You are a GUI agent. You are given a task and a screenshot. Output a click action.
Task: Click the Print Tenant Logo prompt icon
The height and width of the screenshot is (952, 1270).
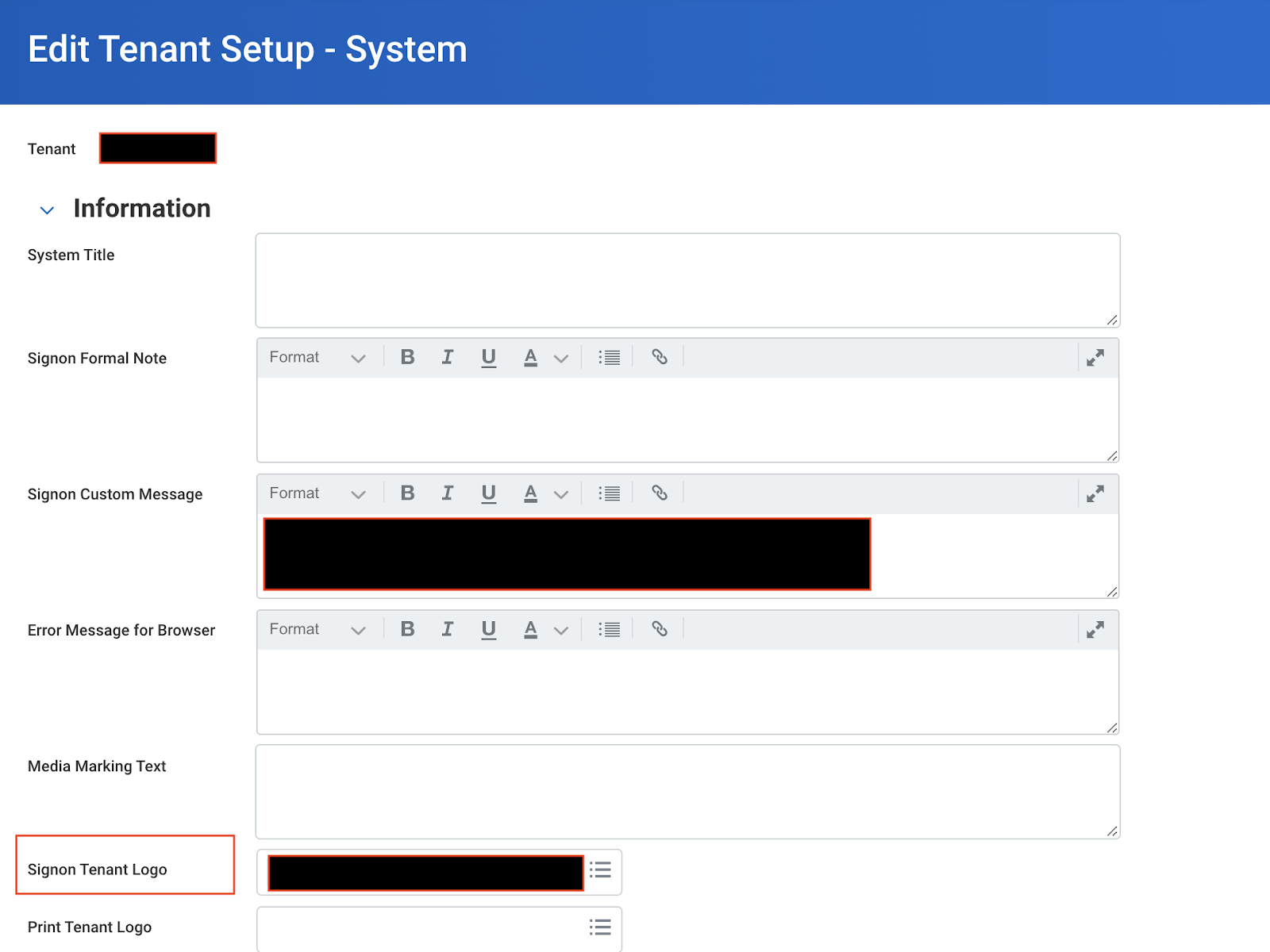pos(600,927)
